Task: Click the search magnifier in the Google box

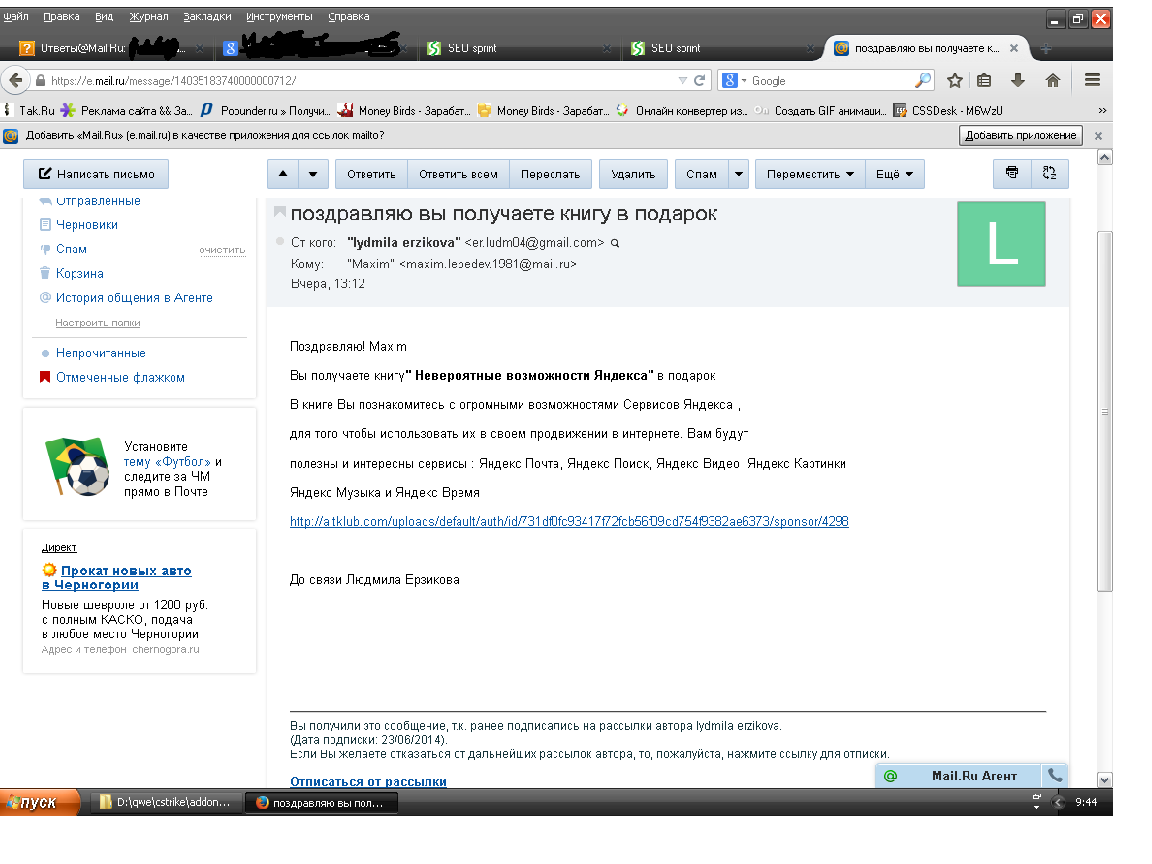Action: point(923,81)
